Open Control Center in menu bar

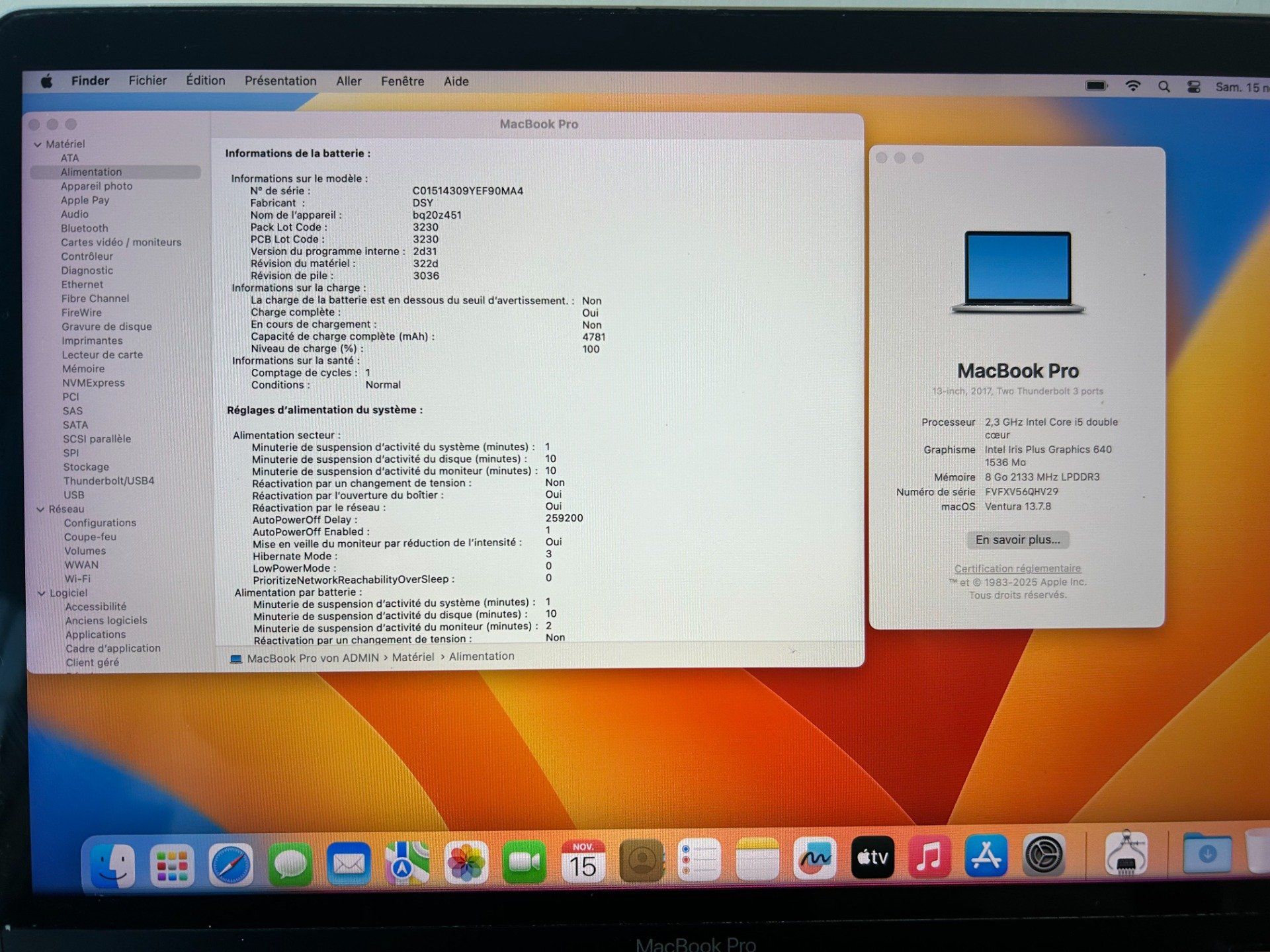(x=1194, y=87)
